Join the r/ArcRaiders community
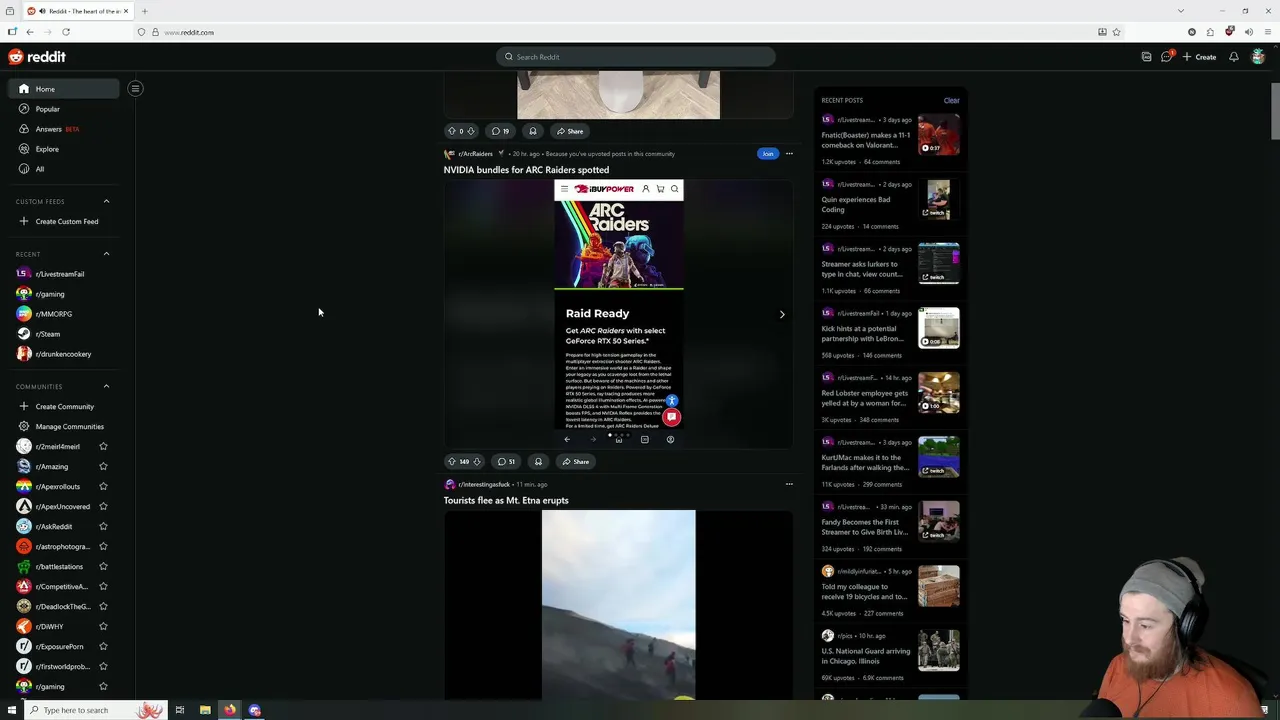 [x=767, y=154]
